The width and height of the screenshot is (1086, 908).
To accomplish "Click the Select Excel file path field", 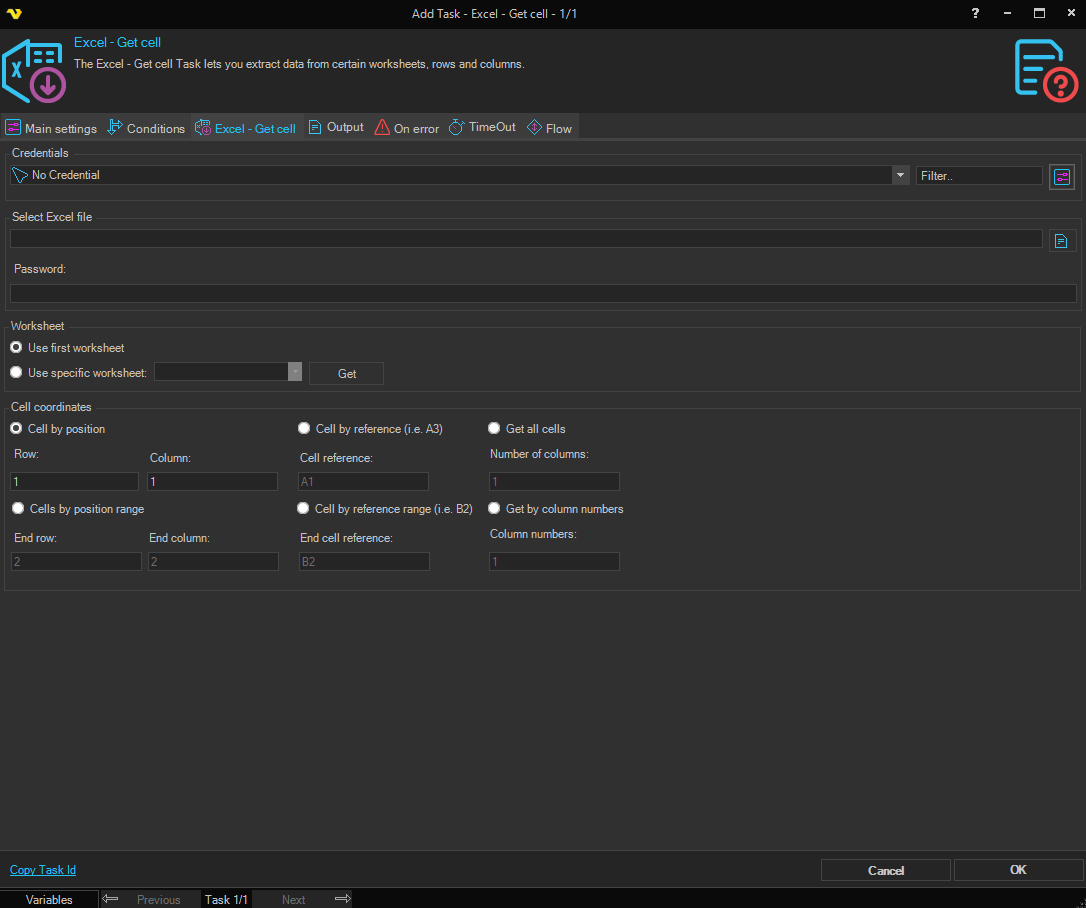I will (526, 239).
